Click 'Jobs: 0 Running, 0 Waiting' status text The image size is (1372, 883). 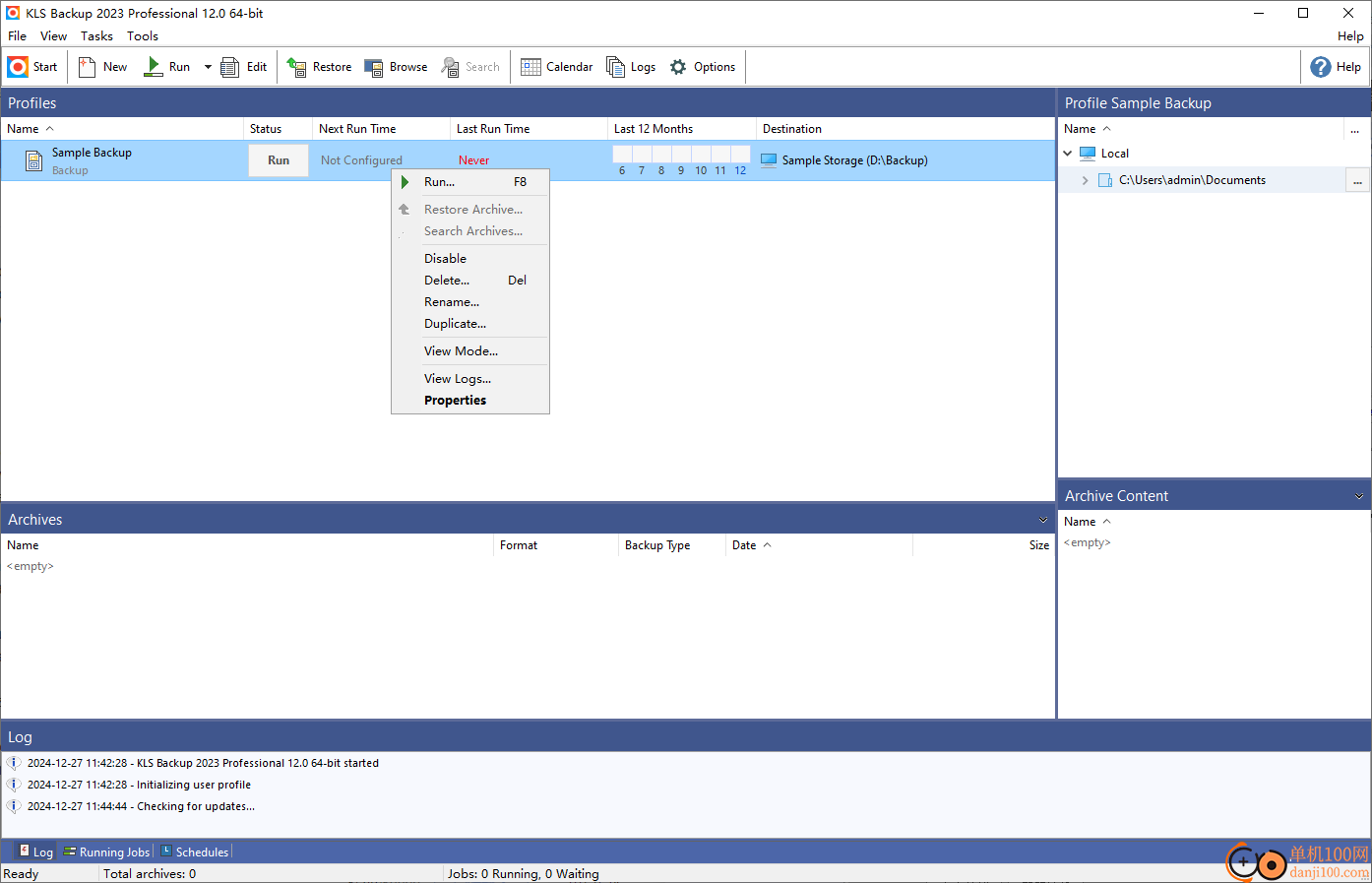click(x=523, y=874)
